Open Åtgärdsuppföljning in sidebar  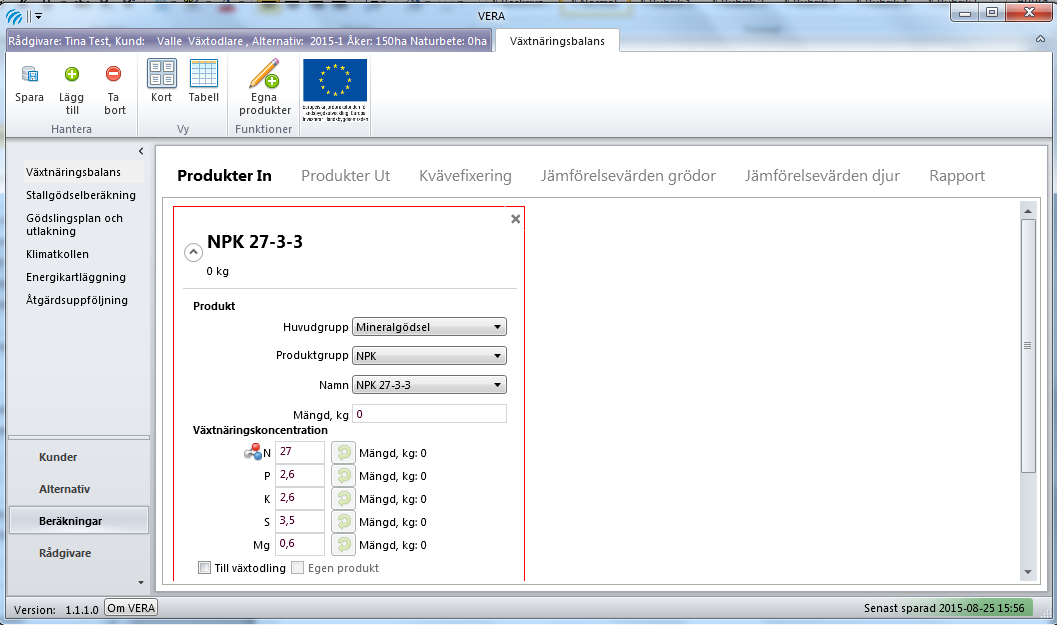pyautogui.click(x=77, y=300)
